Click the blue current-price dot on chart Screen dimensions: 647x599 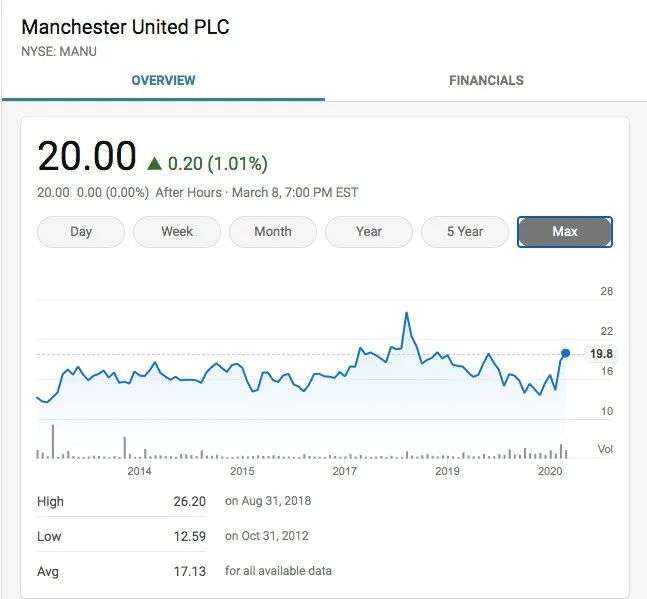point(565,353)
